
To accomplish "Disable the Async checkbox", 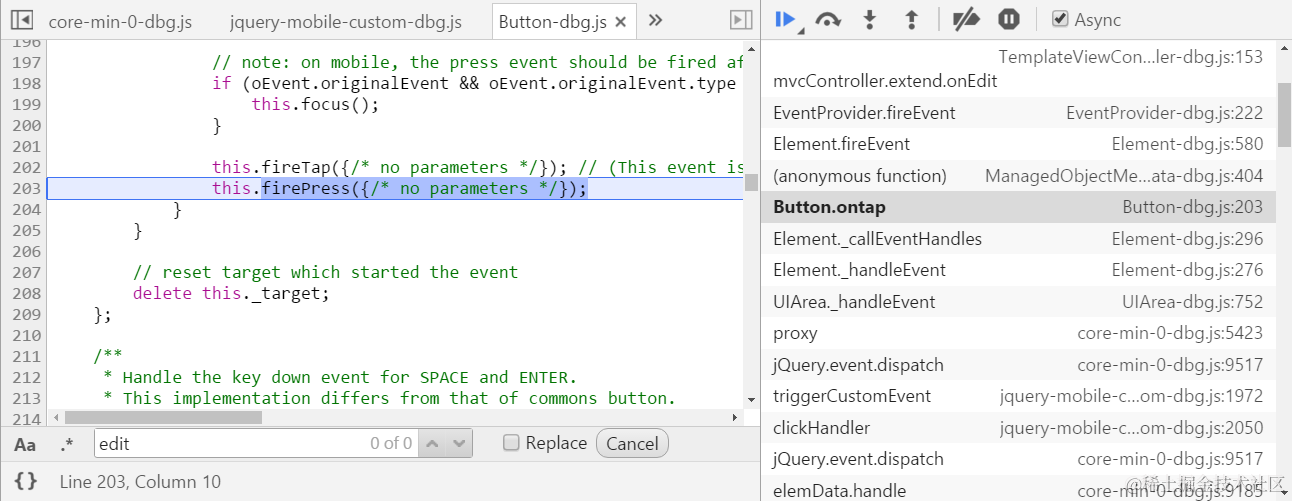I will [1060, 19].
